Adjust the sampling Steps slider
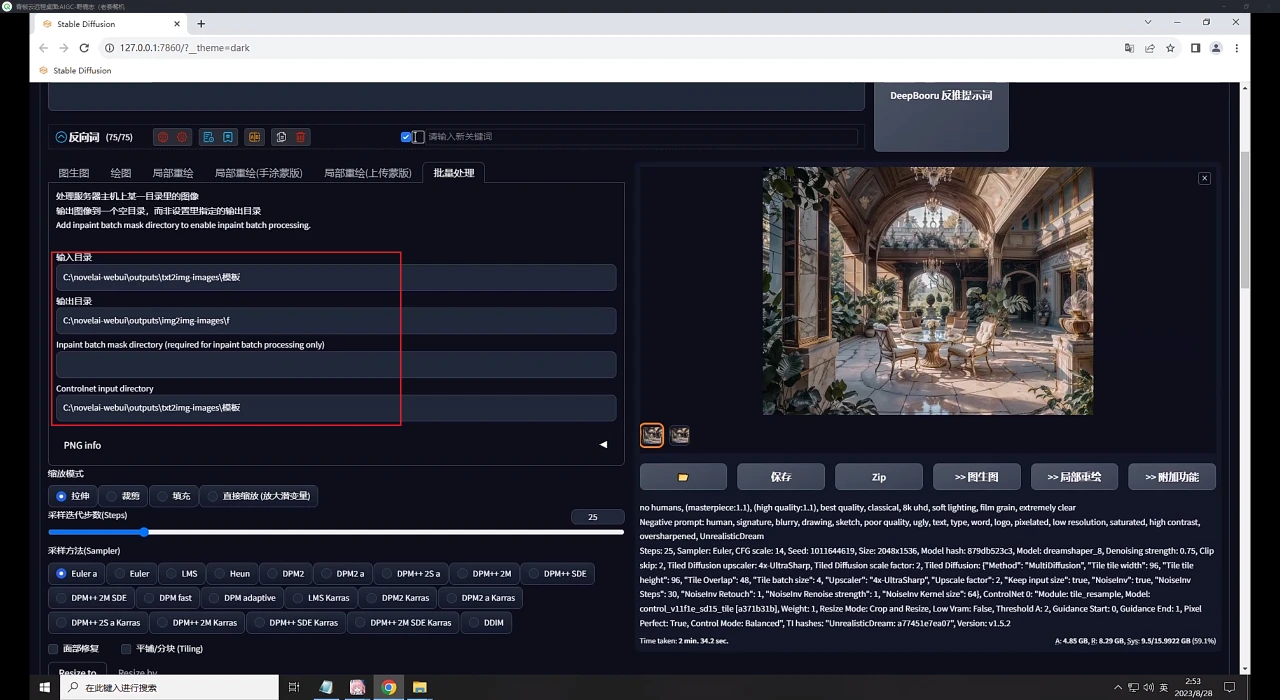The image size is (1280, 700). tap(336, 532)
